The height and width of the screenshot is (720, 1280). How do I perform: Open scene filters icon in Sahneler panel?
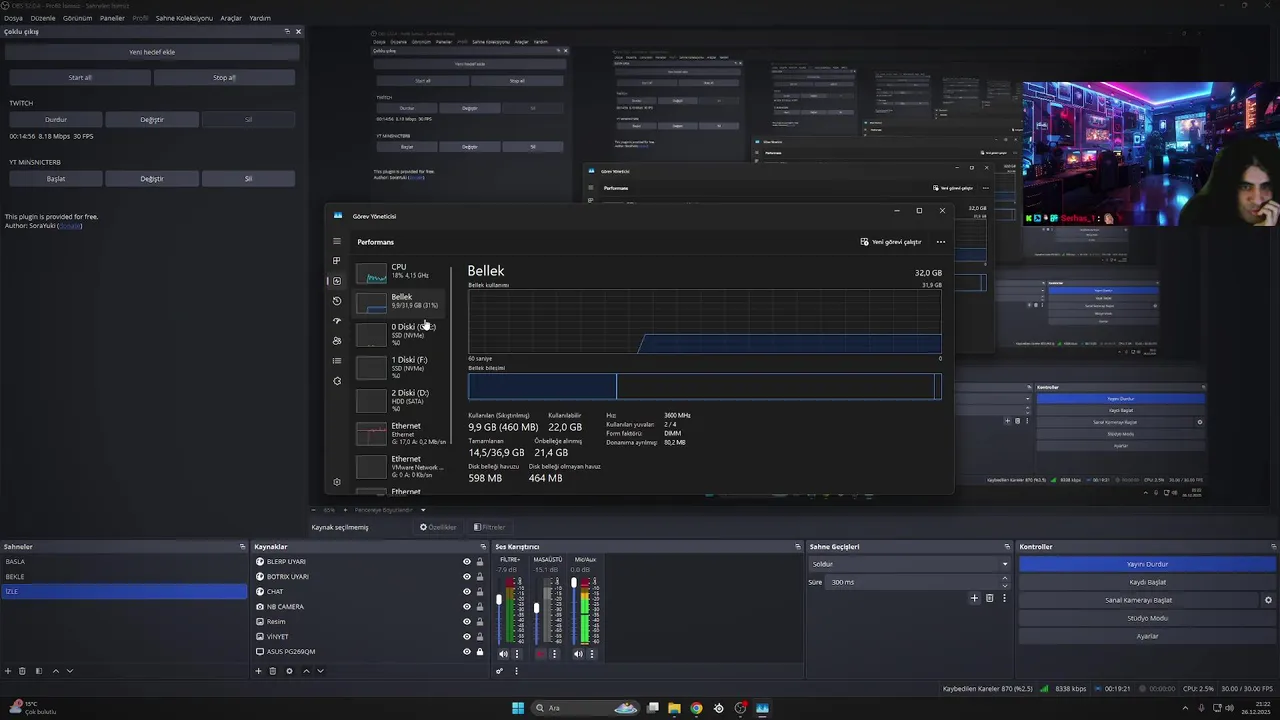coord(39,671)
